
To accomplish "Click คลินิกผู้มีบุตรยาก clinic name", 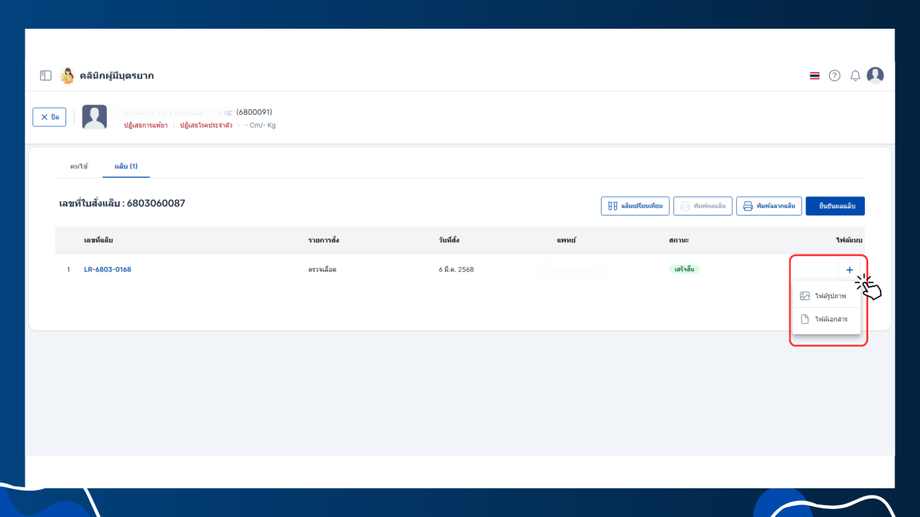I will coord(117,76).
